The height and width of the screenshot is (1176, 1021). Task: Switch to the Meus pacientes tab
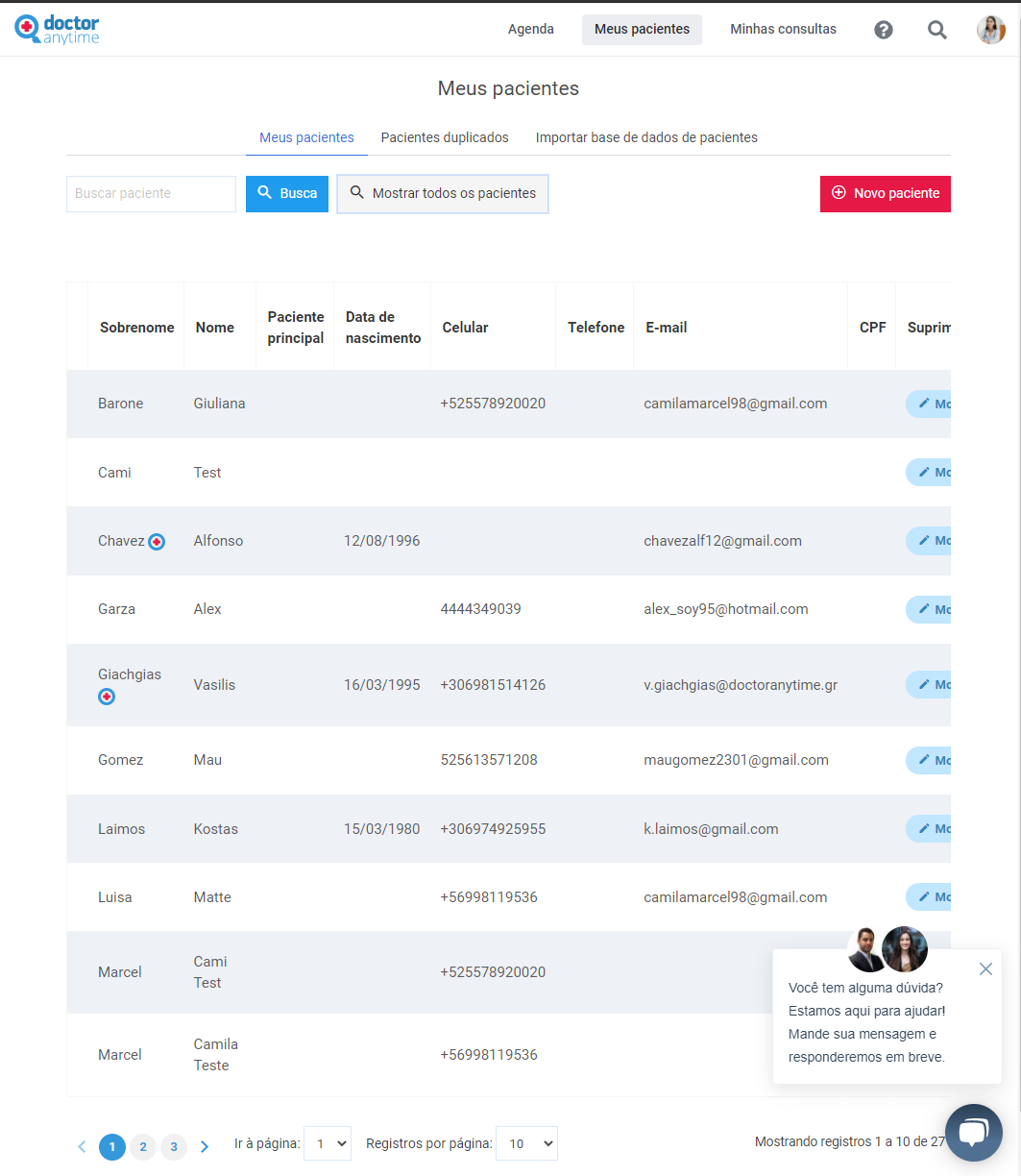(306, 137)
